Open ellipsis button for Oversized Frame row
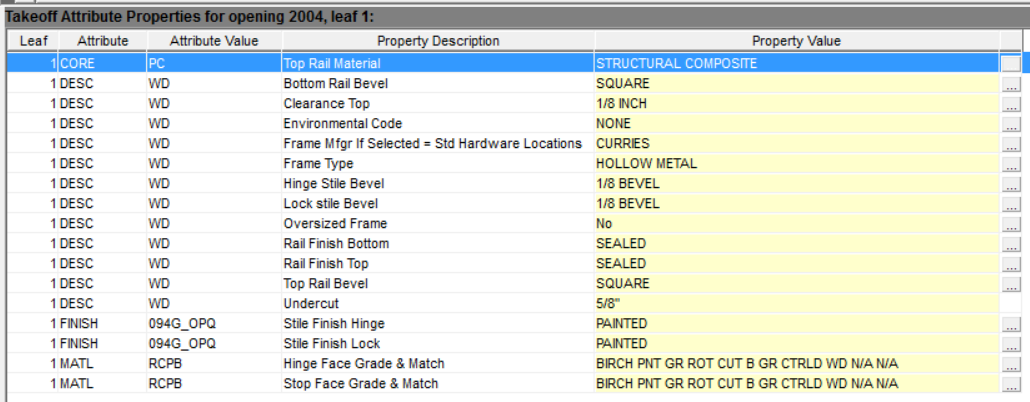The image size is (1030, 402). pos(1011,224)
